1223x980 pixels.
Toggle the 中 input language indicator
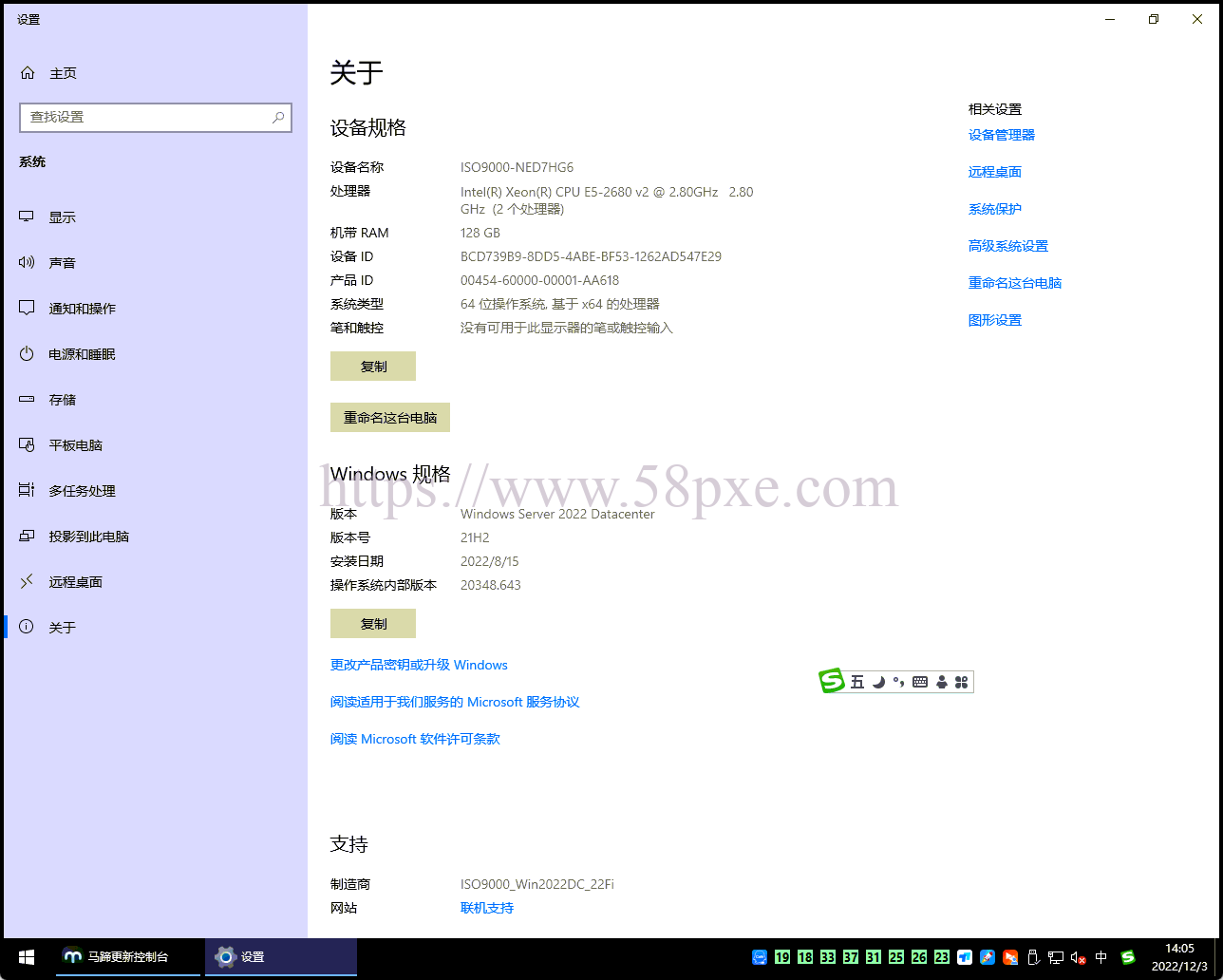1101,957
